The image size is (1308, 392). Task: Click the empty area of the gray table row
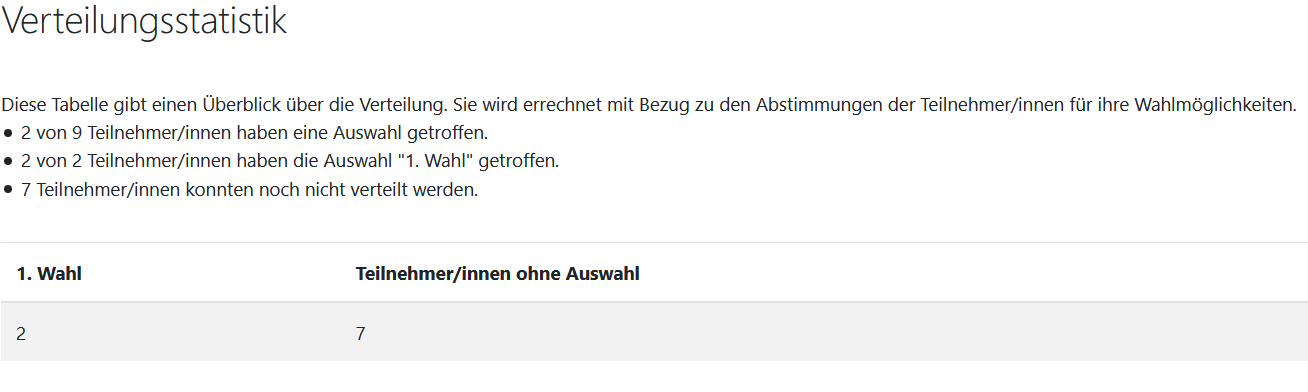pos(830,334)
